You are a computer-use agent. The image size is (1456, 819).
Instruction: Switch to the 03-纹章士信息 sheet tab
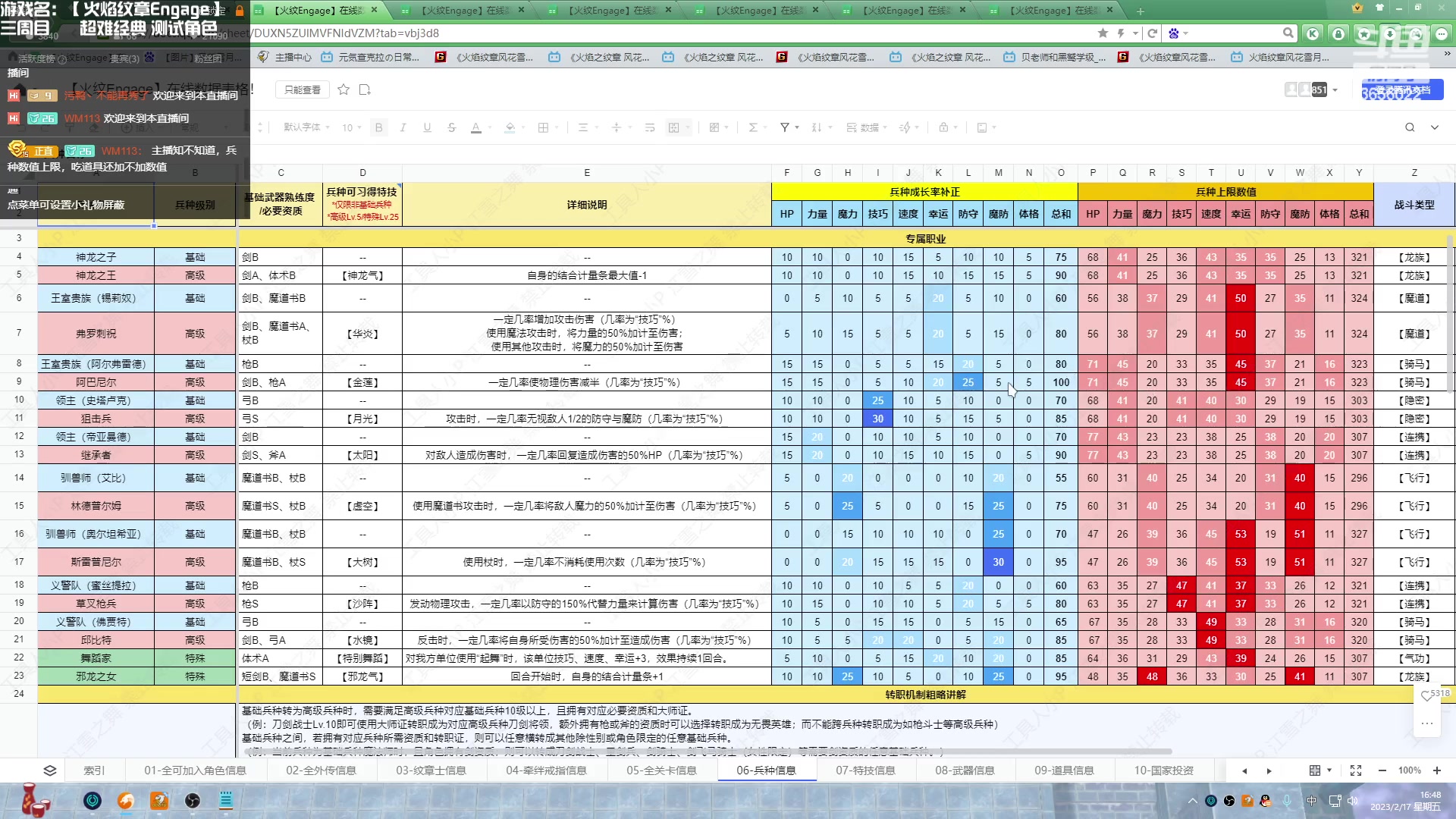431,770
